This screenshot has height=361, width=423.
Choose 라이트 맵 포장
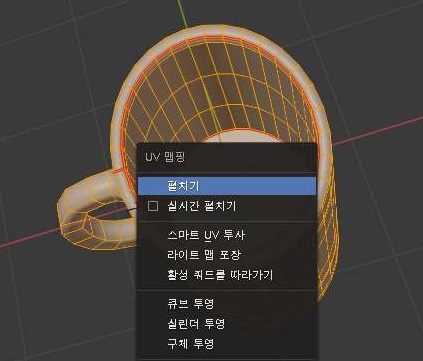click(204, 255)
